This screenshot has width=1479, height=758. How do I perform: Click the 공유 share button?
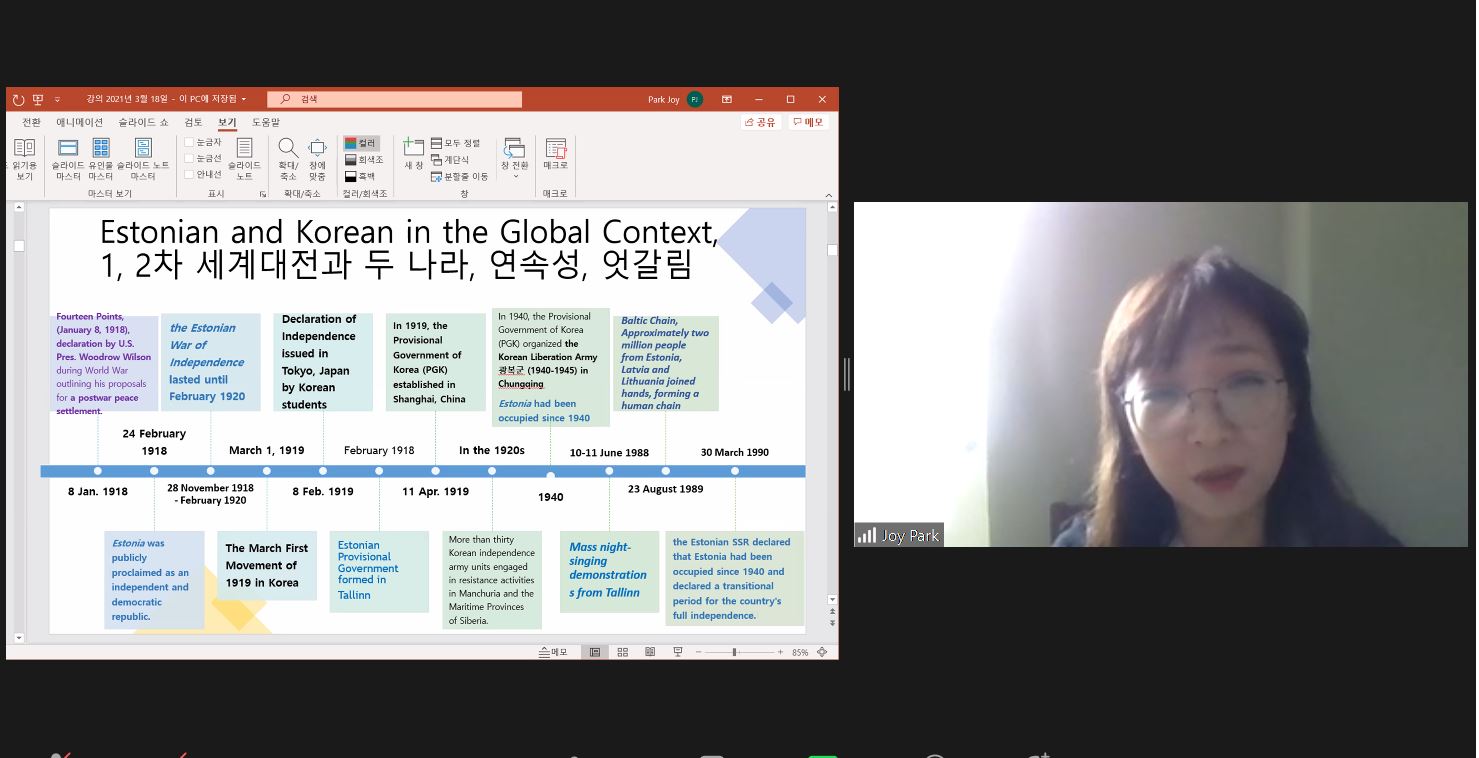[761, 122]
